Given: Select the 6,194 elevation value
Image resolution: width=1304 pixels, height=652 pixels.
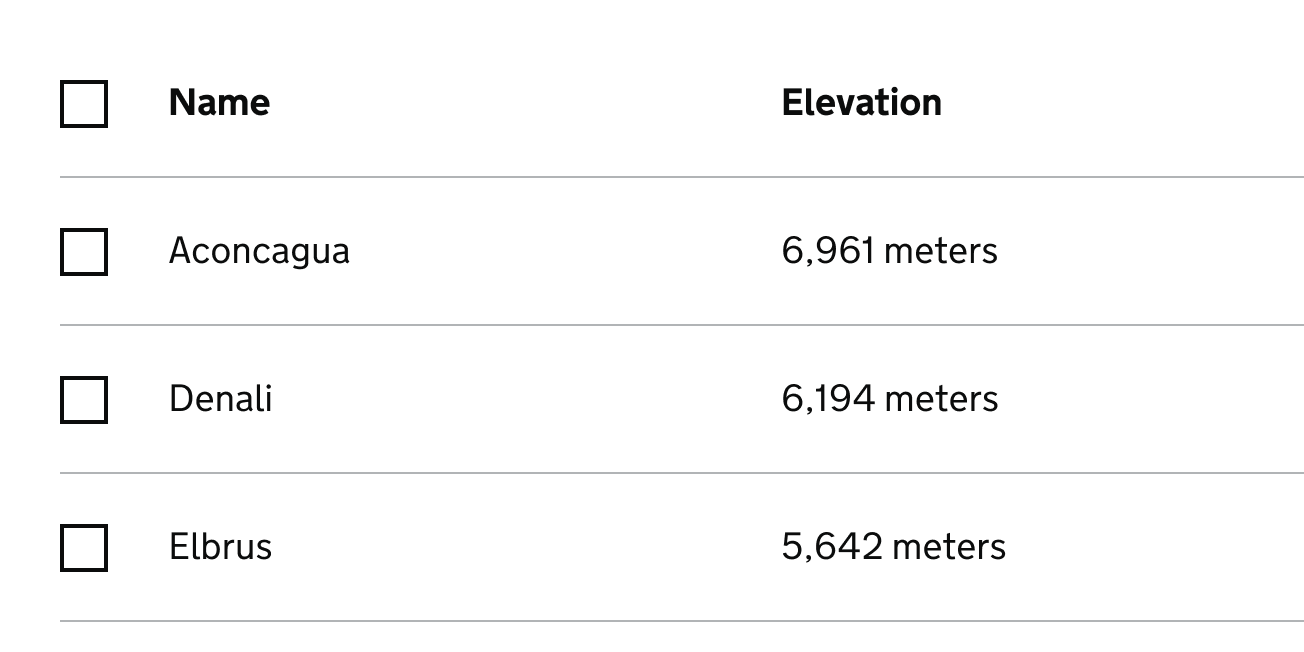Looking at the screenshot, I should pyautogui.click(x=828, y=399).
